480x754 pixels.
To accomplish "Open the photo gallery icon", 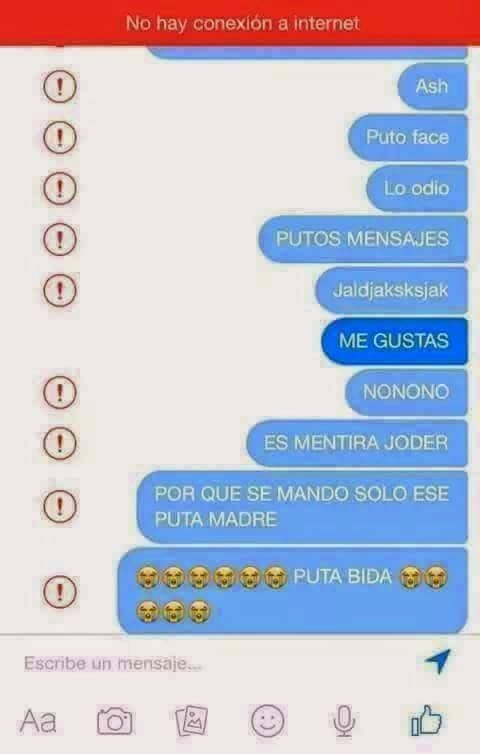I will tap(191, 721).
